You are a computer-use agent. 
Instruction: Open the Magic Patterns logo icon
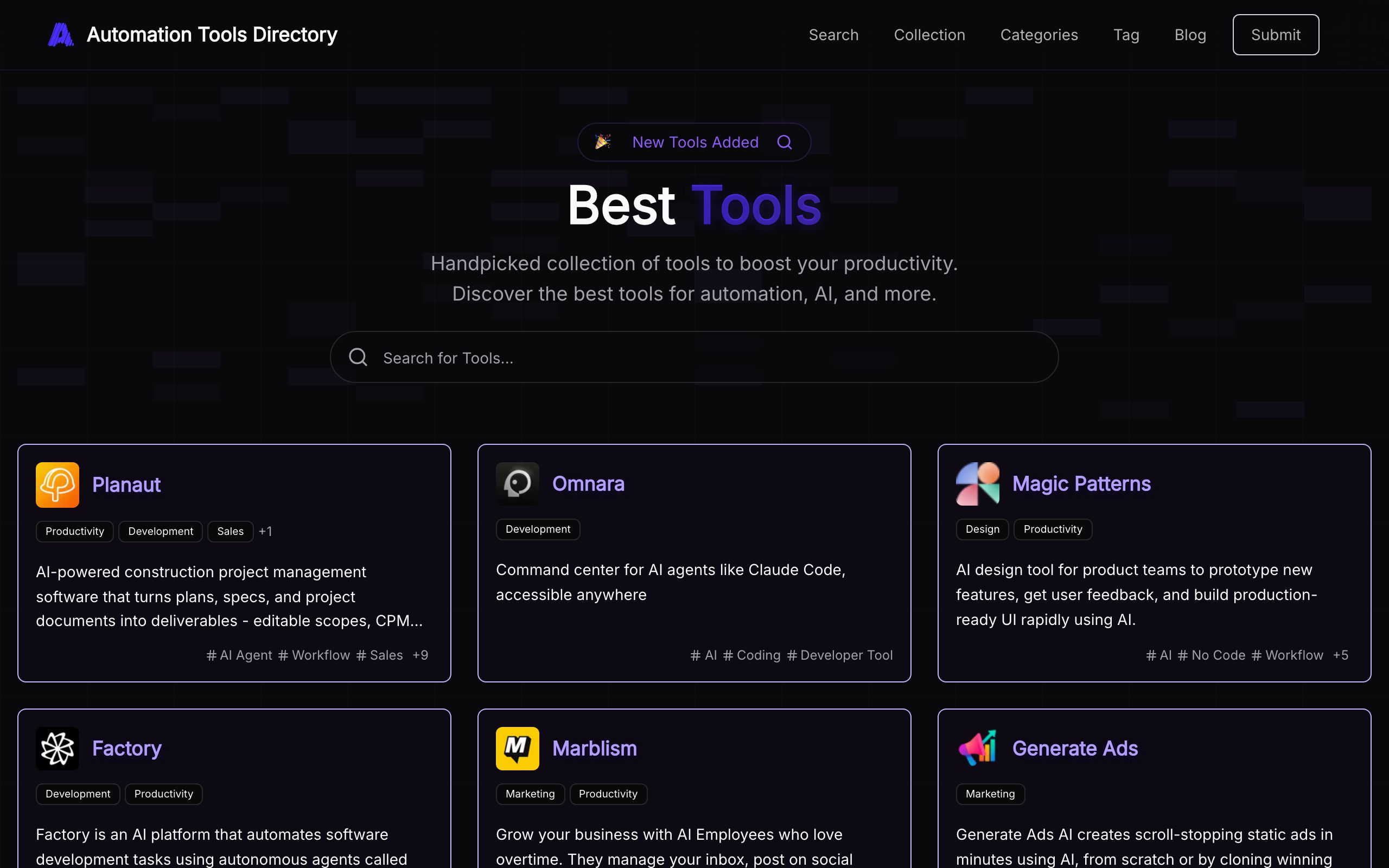point(978,483)
